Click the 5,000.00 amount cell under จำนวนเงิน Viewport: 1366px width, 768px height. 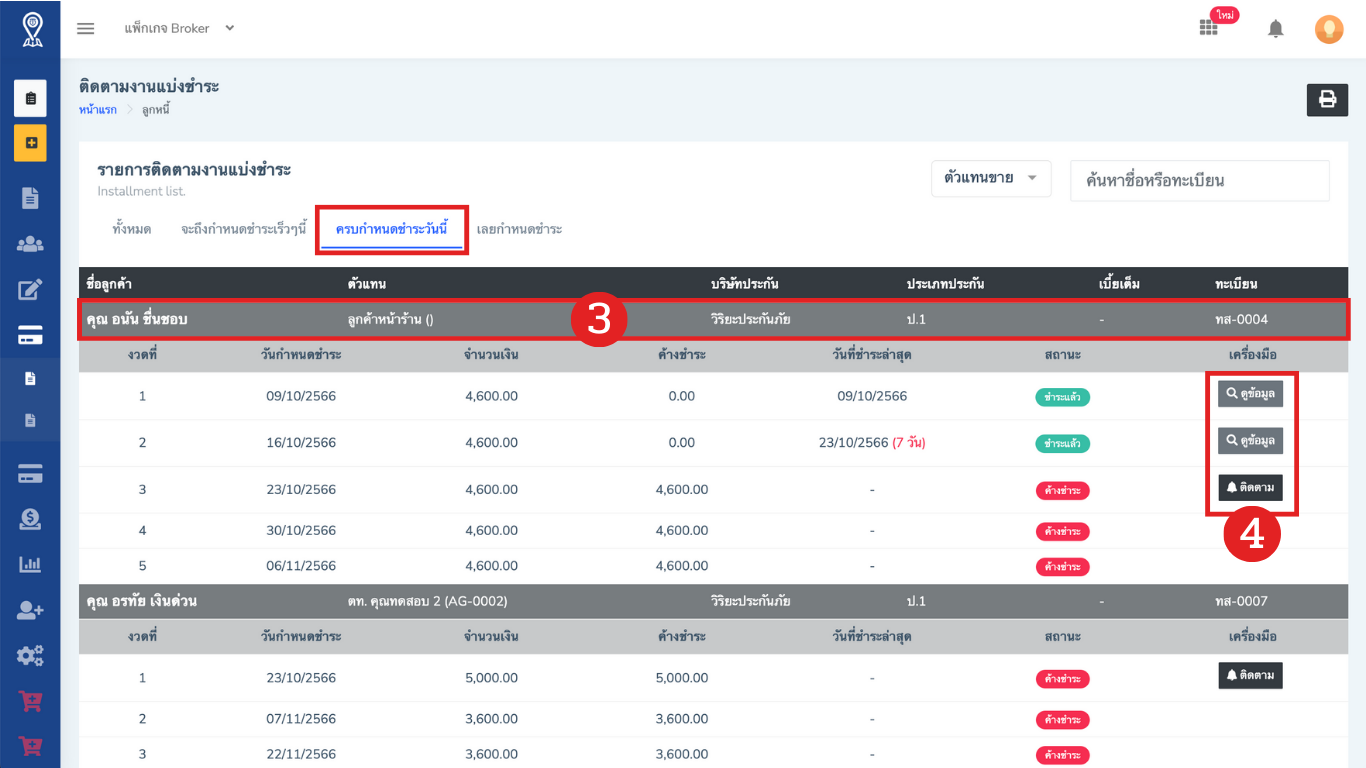pos(491,678)
